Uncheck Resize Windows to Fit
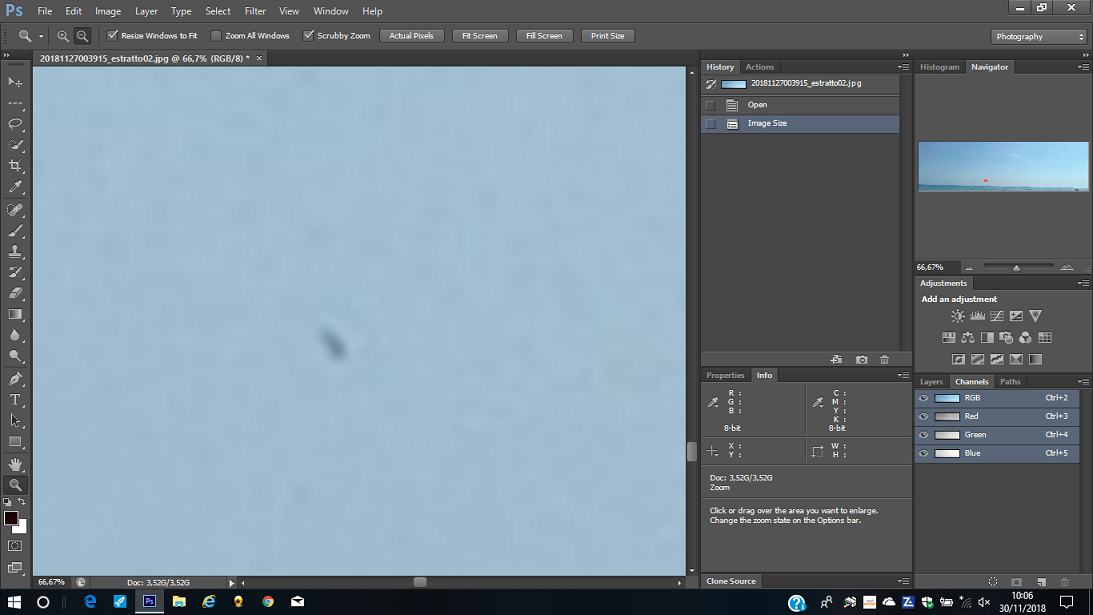Viewport: 1093px width, 615px height. click(x=113, y=36)
